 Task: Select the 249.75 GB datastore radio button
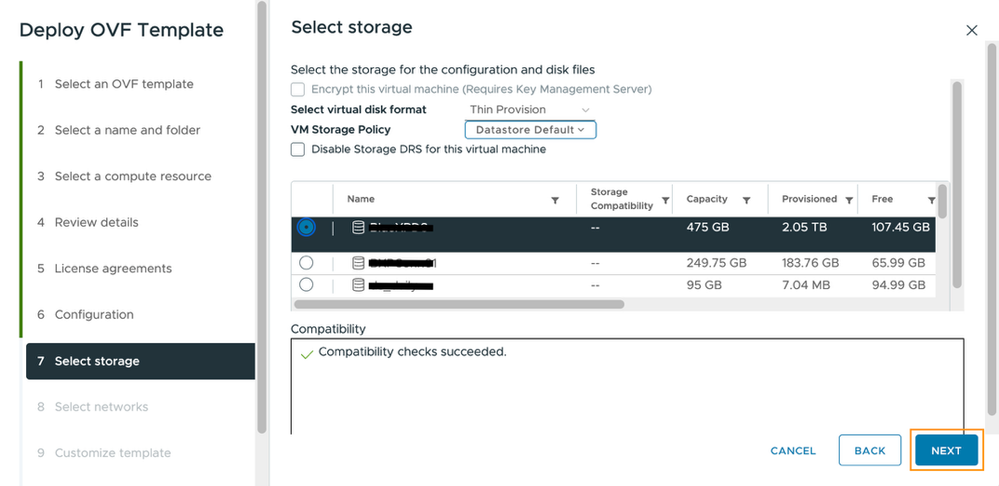tap(306, 263)
